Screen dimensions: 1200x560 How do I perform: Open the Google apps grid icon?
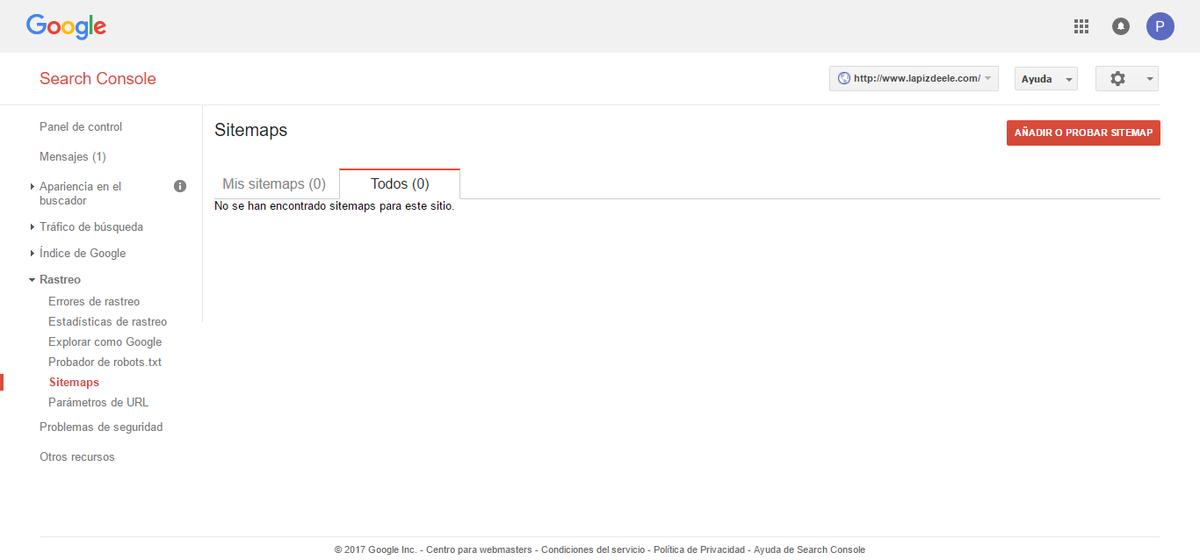click(x=1081, y=27)
